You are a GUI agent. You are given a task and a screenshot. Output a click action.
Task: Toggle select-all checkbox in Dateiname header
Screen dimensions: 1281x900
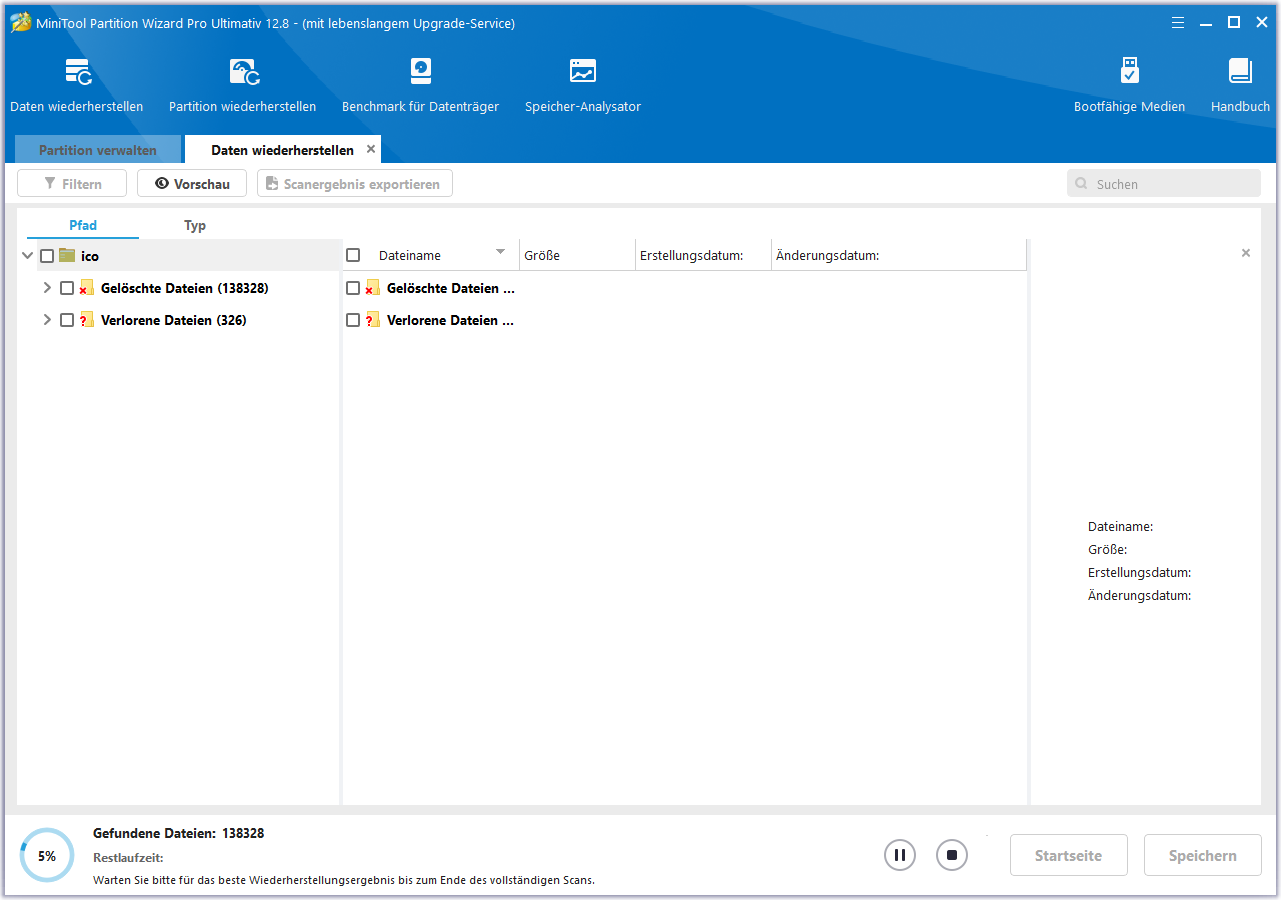[x=353, y=255]
